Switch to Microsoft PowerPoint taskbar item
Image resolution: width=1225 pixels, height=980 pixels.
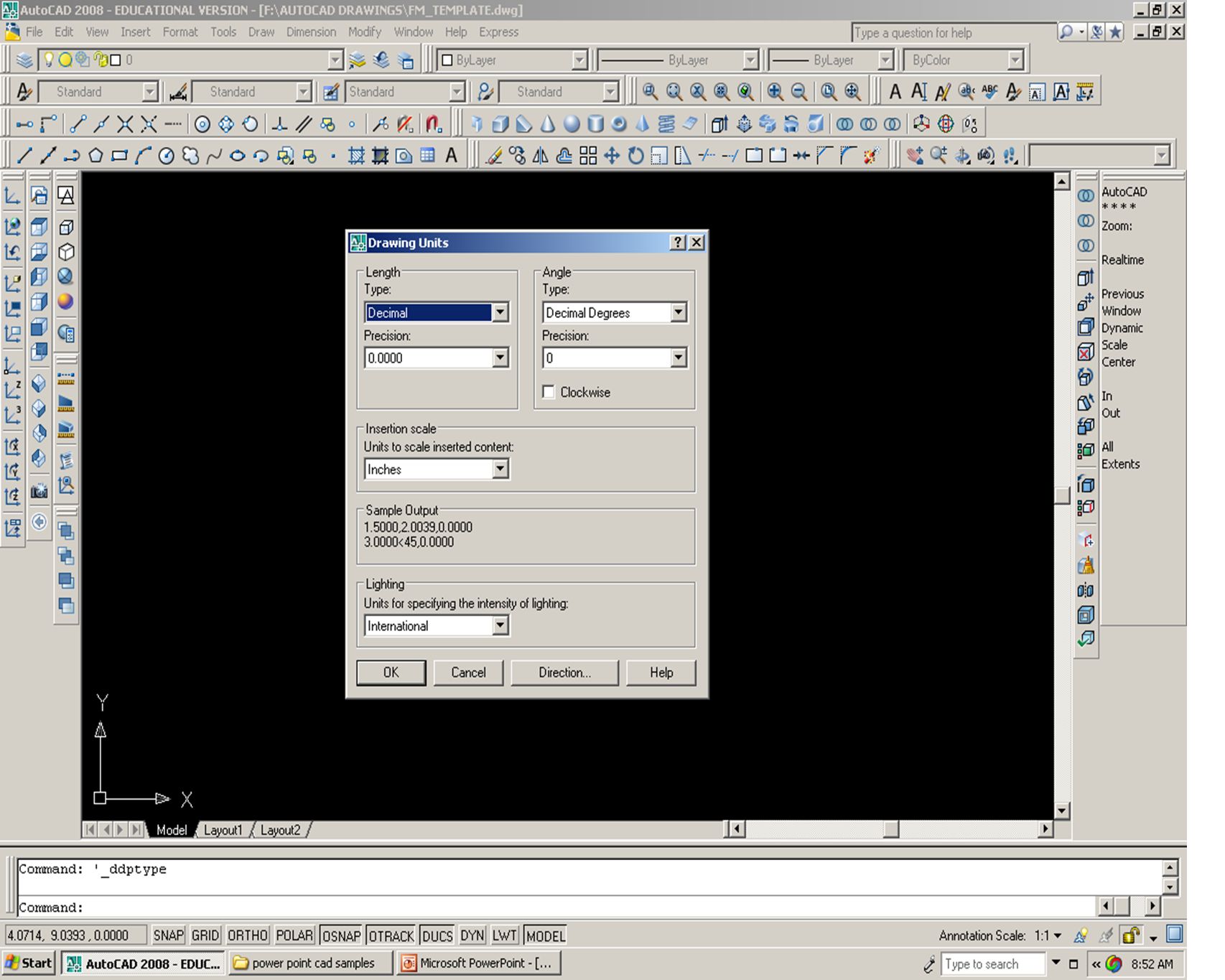[x=479, y=963]
